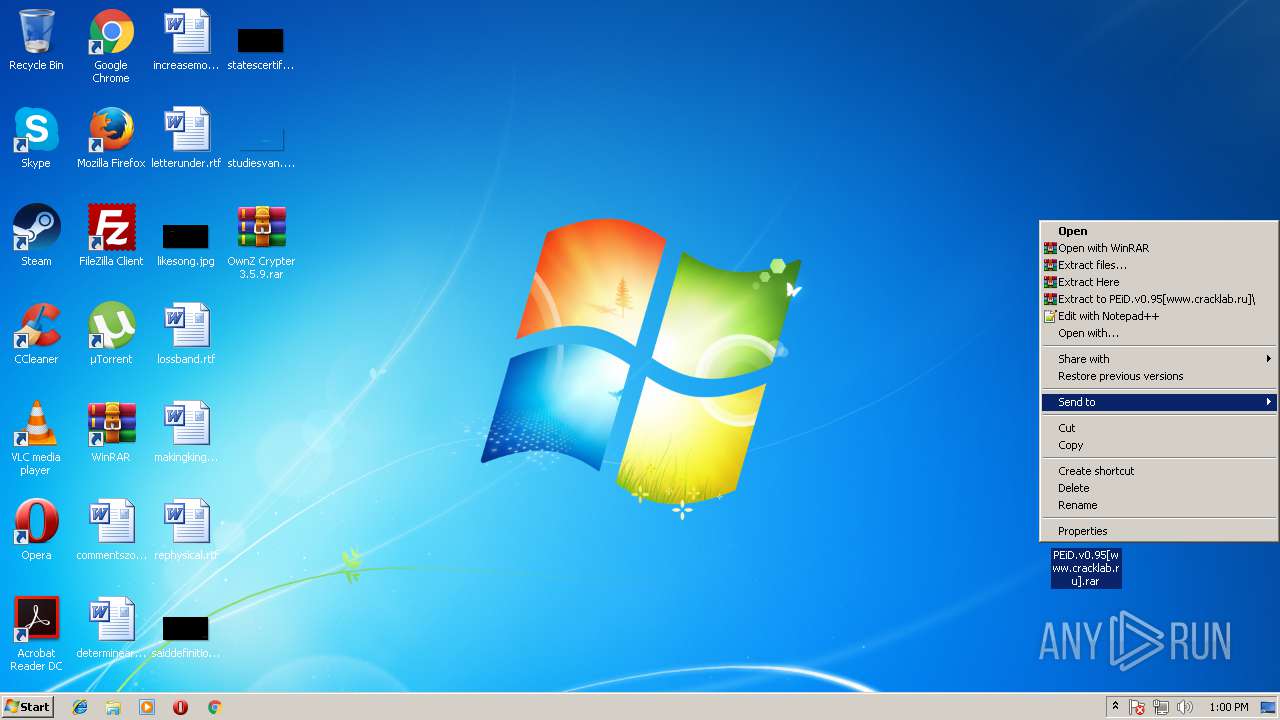Viewport: 1280px width, 720px height.
Task: Select the WinRAR desktop shortcut
Action: coord(111,432)
